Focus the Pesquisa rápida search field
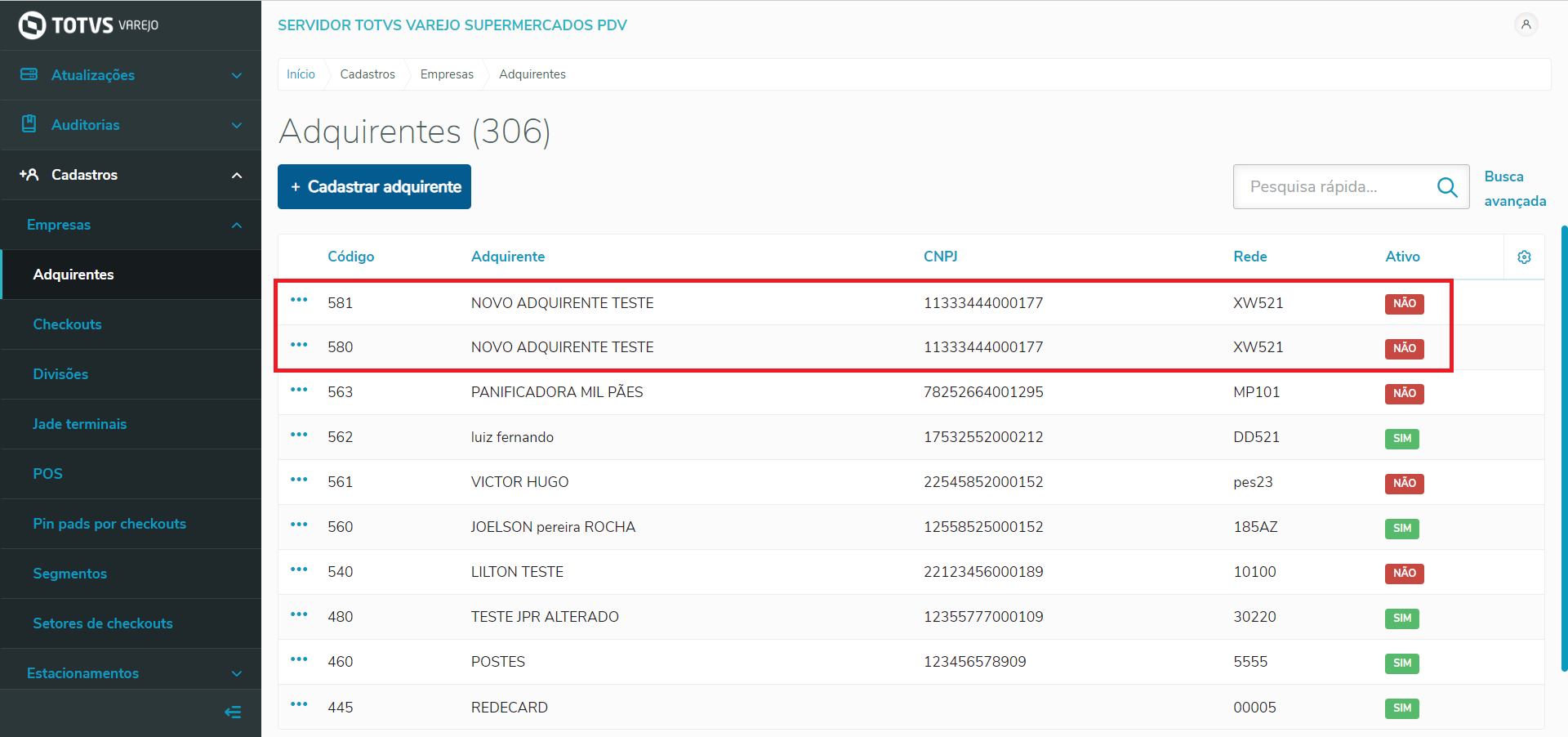The width and height of the screenshot is (1568, 737). tap(1335, 187)
